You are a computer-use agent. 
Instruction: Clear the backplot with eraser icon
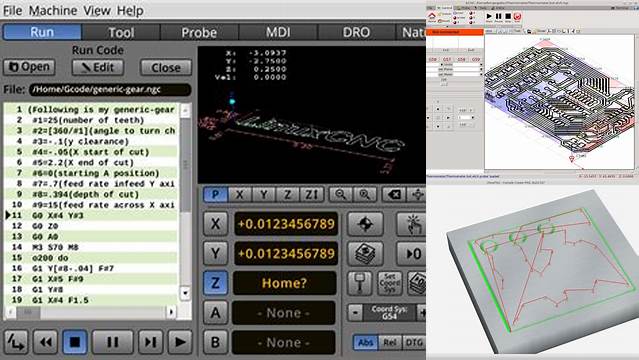(394, 194)
